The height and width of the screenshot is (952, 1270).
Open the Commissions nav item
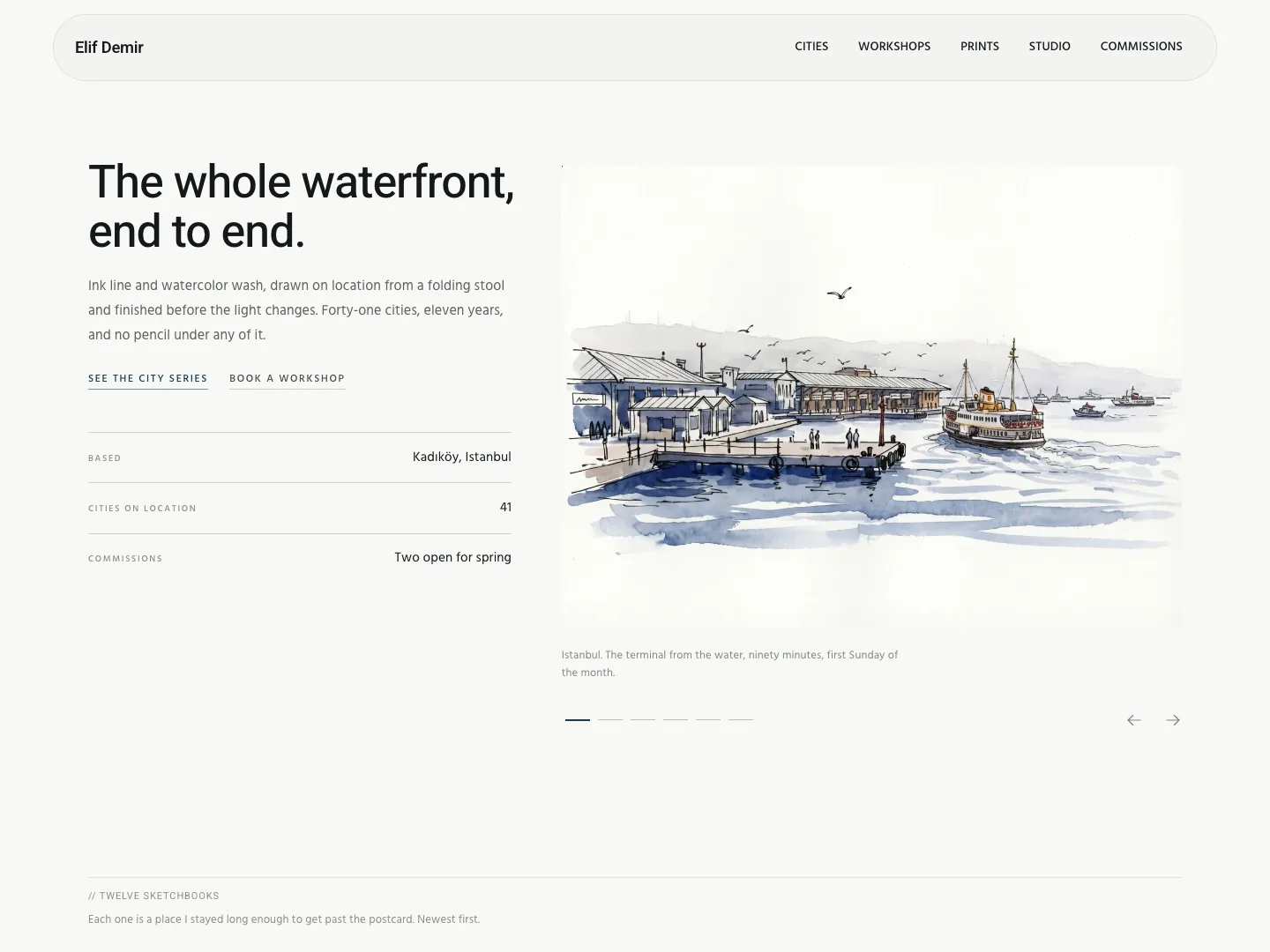point(1141,47)
